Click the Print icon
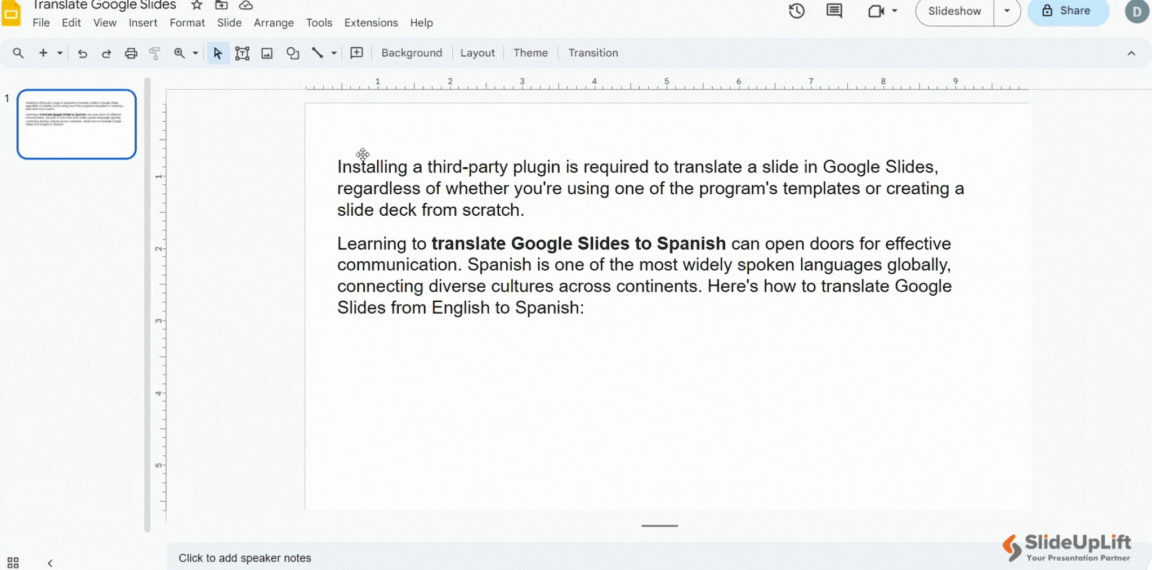 pos(131,53)
